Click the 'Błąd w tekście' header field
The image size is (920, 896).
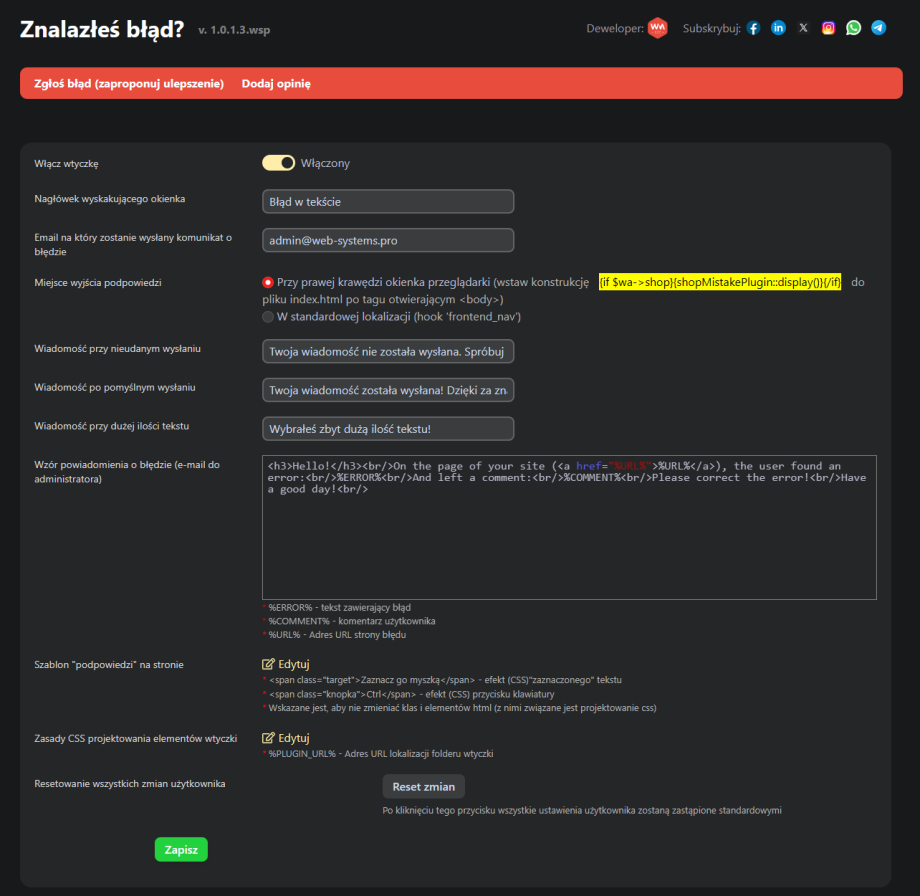(388, 202)
